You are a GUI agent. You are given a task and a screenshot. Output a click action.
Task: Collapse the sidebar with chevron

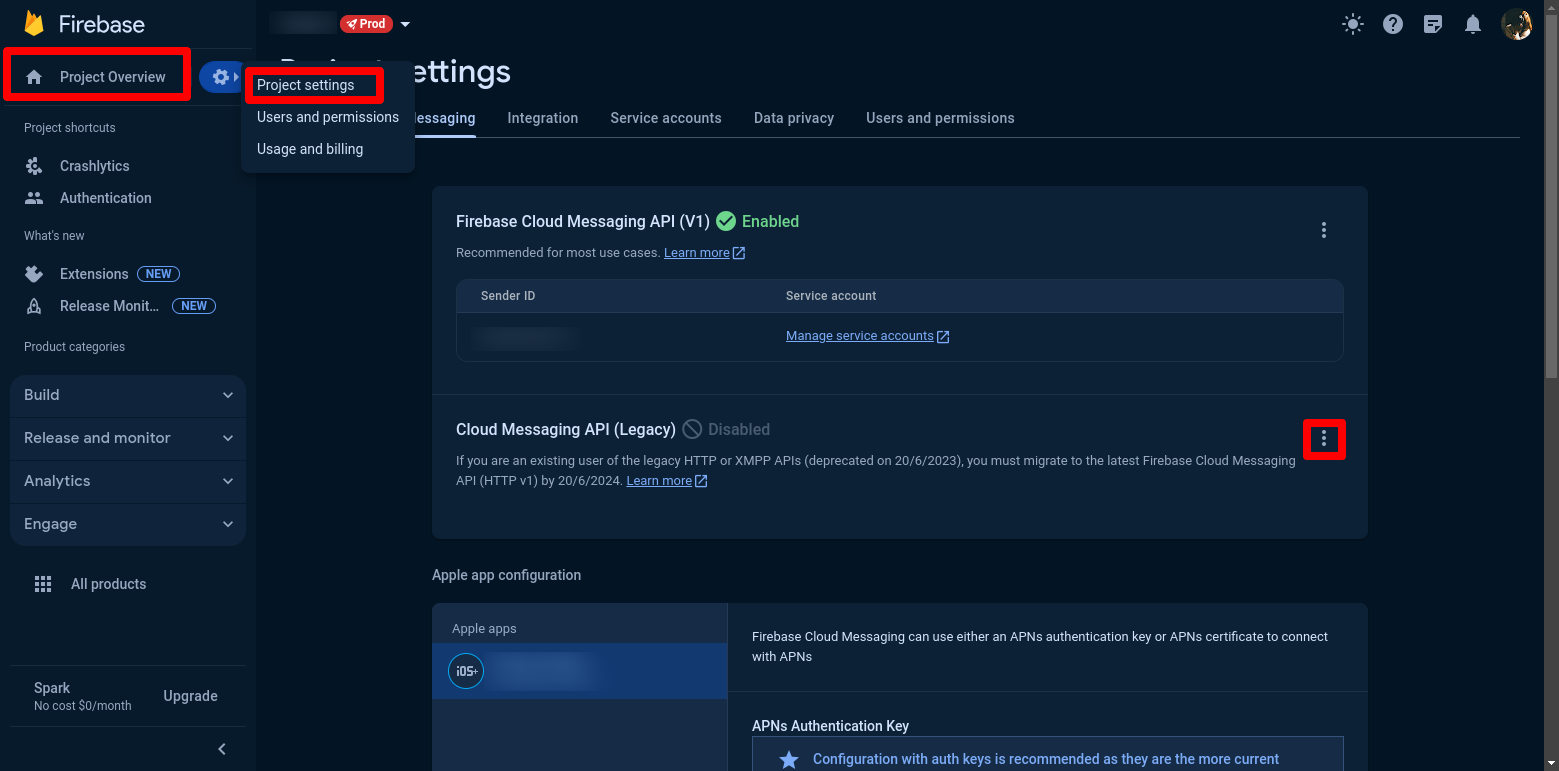pos(222,749)
